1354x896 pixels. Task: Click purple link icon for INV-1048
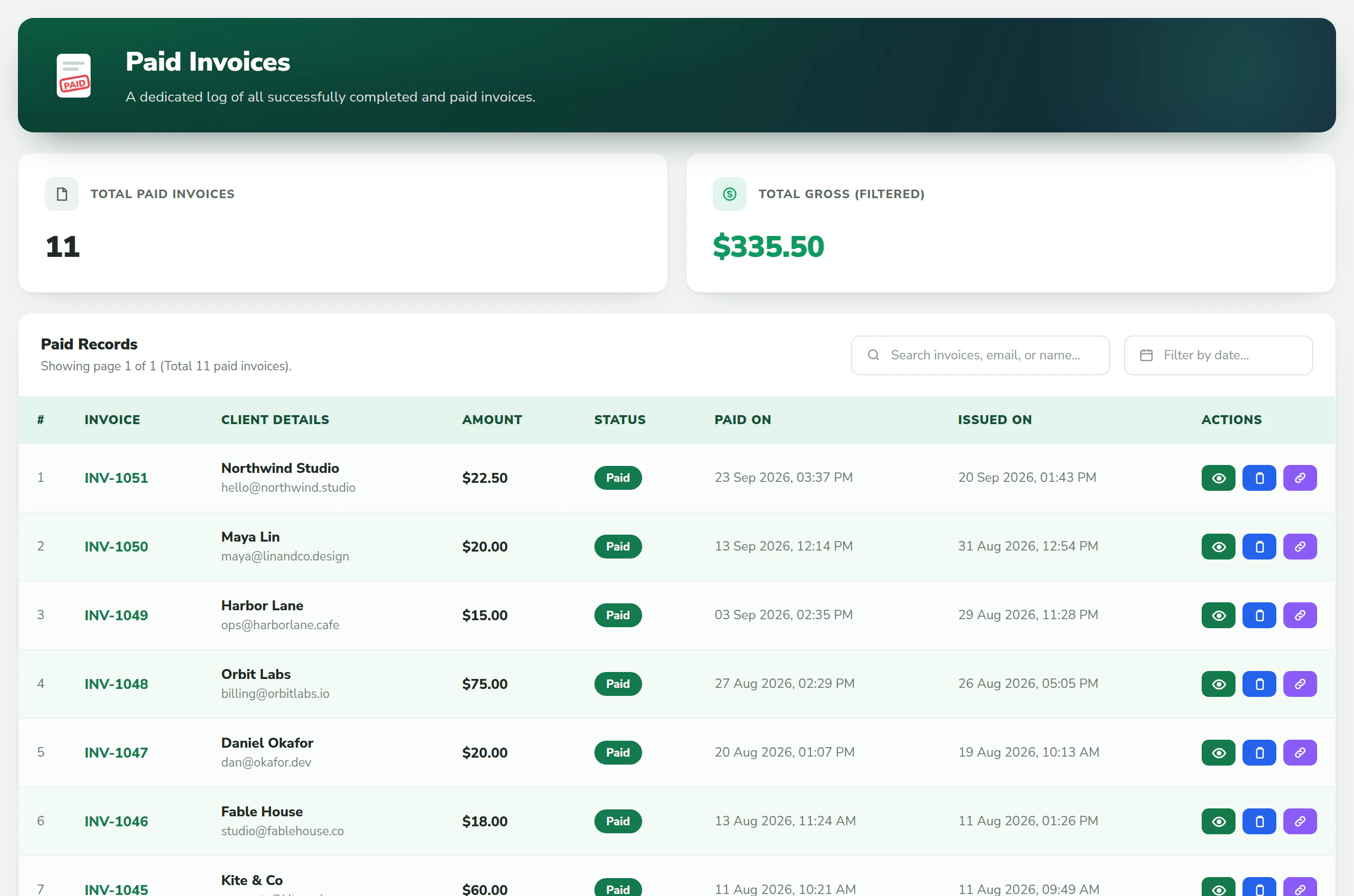pos(1300,684)
